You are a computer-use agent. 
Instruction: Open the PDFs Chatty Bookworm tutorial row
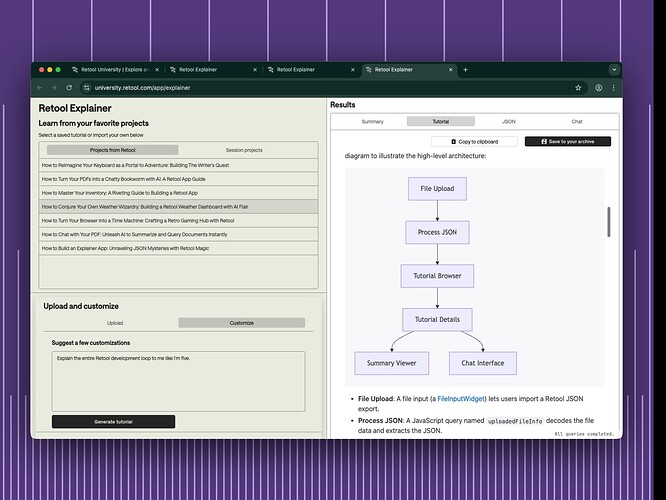178,179
